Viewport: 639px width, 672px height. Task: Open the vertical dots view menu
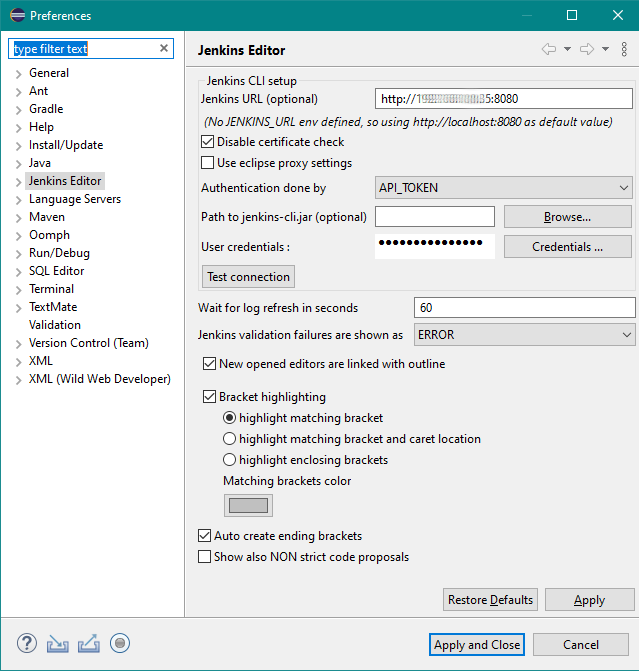click(x=624, y=49)
